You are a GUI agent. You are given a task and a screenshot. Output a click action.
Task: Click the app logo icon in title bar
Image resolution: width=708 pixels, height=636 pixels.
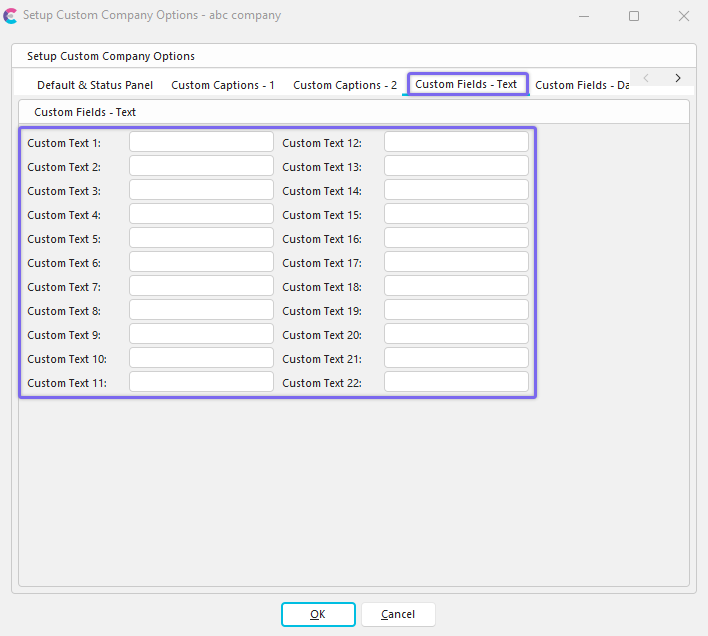pyautogui.click(x=11, y=16)
